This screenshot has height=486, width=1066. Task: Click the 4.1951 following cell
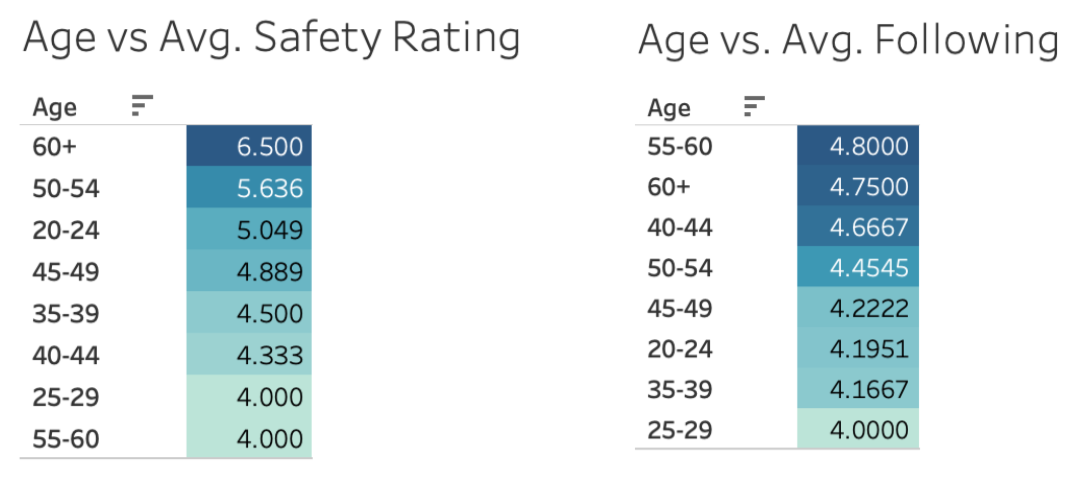(x=858, y=347)
